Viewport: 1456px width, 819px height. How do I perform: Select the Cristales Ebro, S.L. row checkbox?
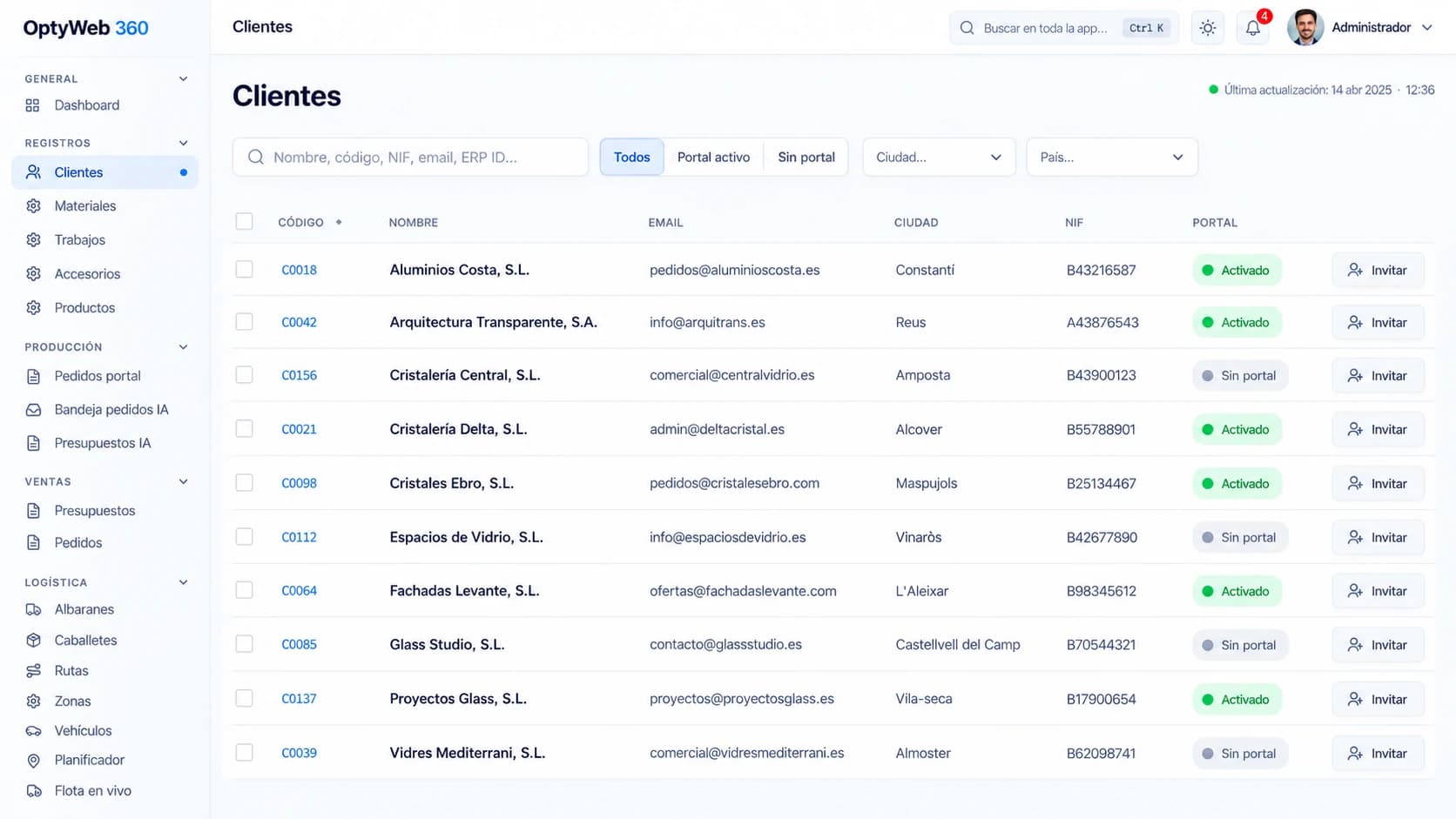click(244, 483)
